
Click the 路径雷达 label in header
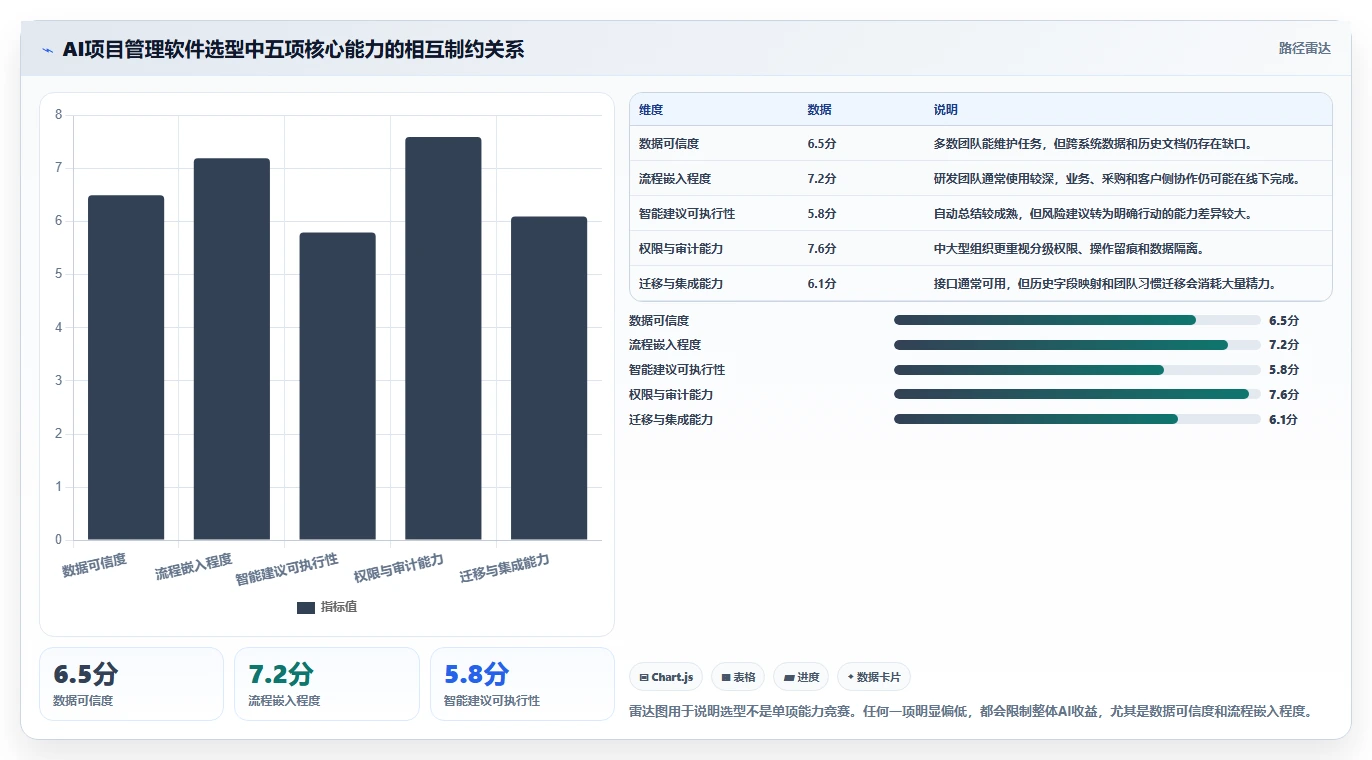coord(1304,48)
